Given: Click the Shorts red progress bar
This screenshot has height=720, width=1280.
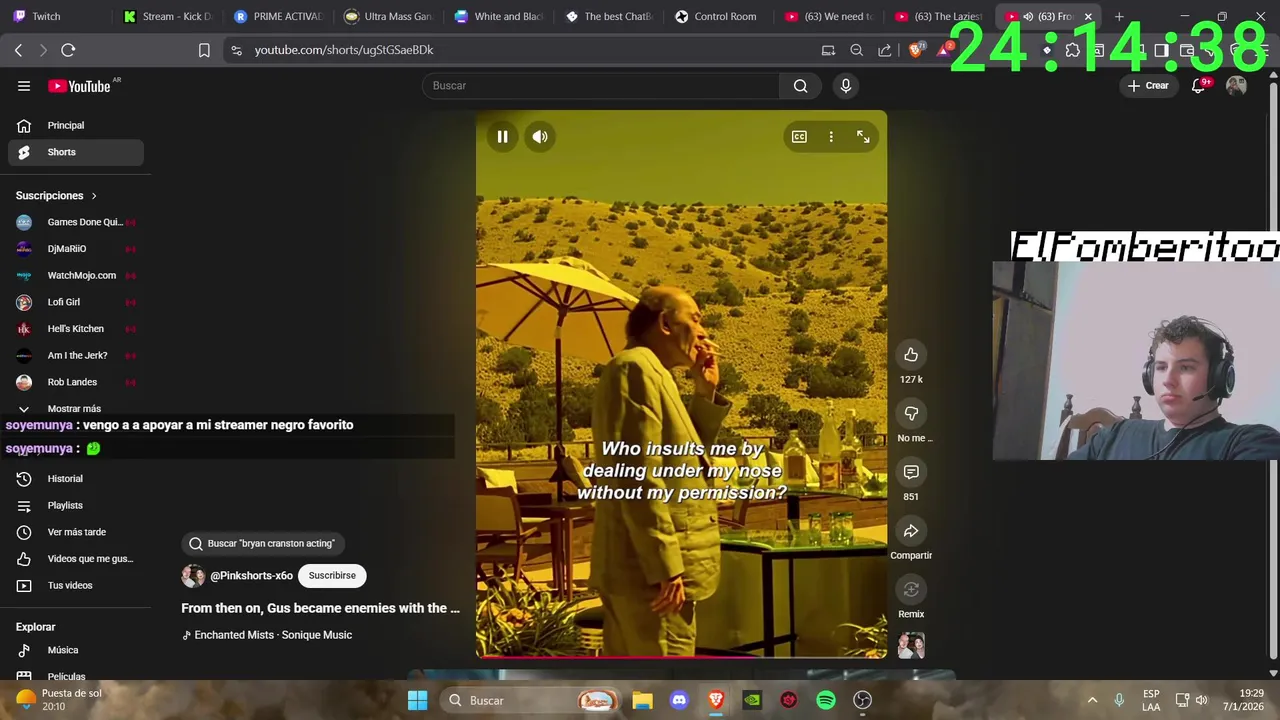Looking at the screenshot, I should pos(681,657).
